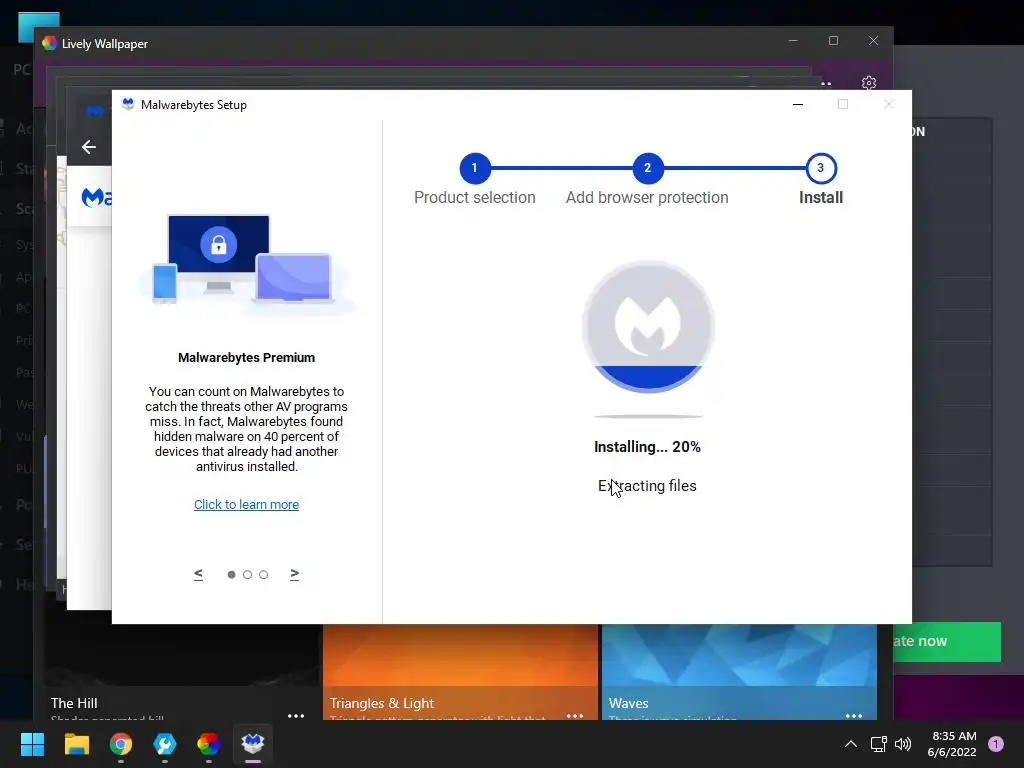Open Triangles & Light wallpaper options menu

click(575, 716)
